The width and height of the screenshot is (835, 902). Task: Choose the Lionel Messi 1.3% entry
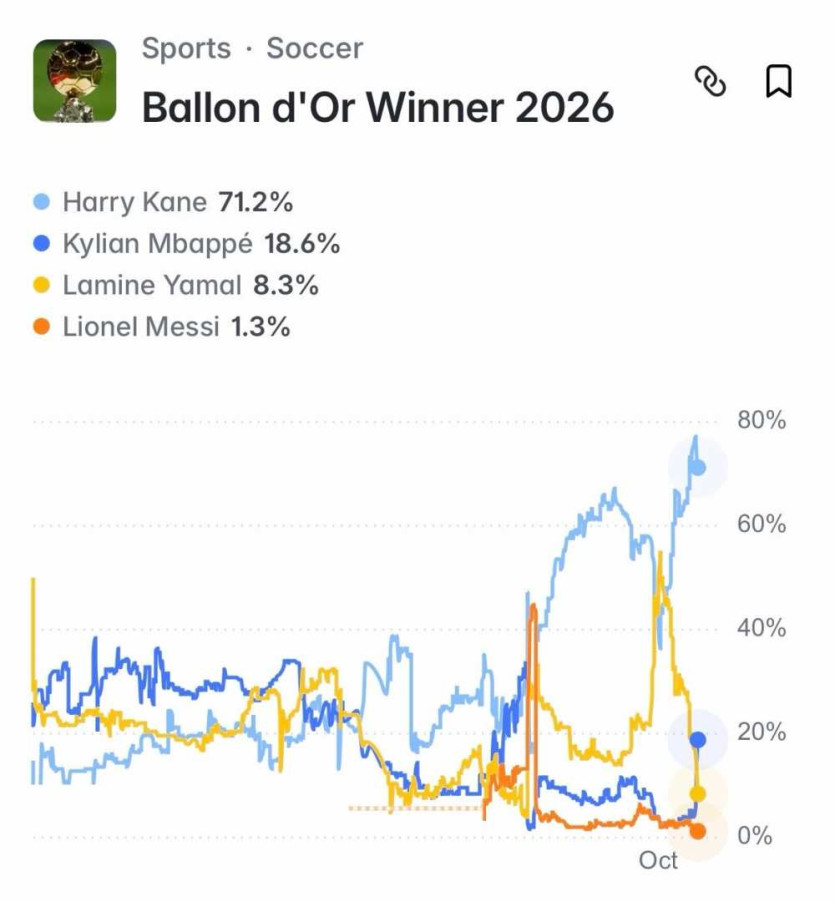point(162,327)
